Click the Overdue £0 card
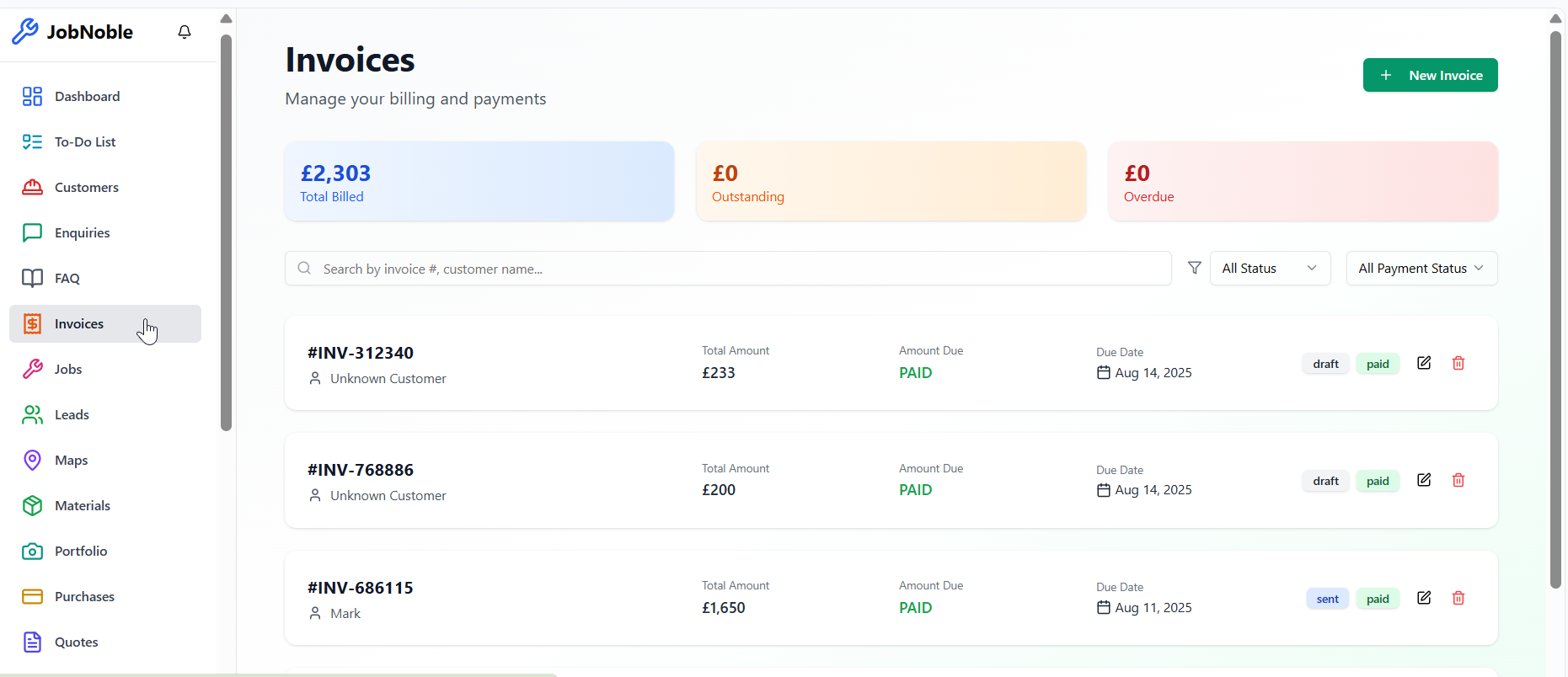Image resolution: width=1568 pixels, height=677 pixels. (x=1303, y=181)
